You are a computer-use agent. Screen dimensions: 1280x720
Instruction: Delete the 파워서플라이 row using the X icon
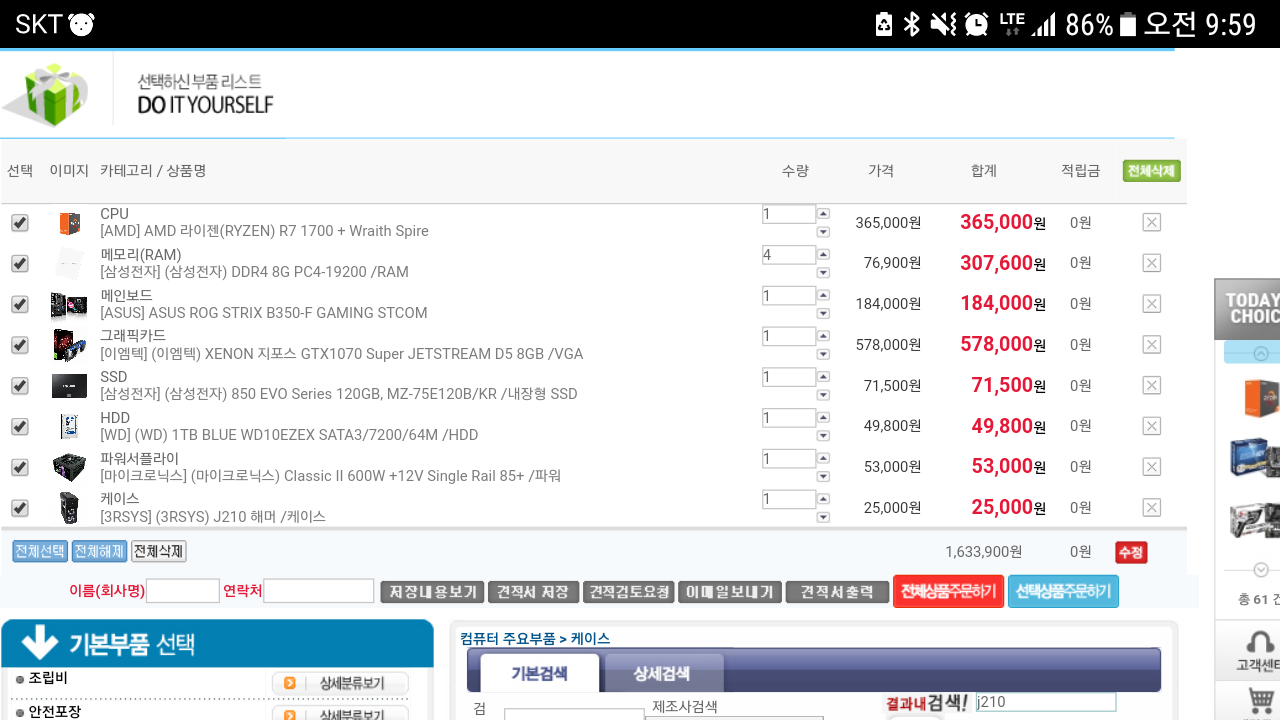click(1151, 467)
